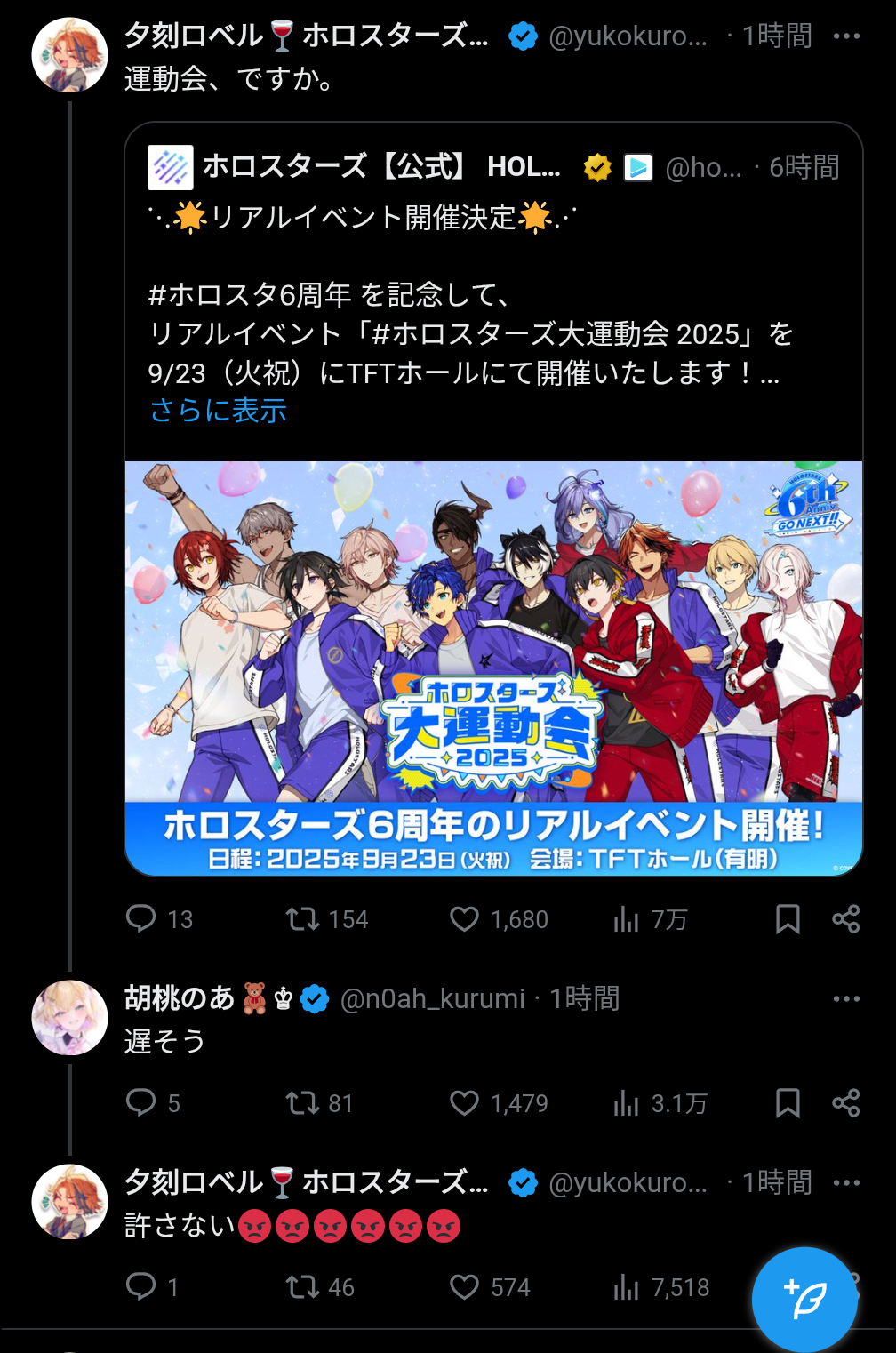Viewport: 896px width, 1353px height.
Task: Compose a new post with floating button
Action: pos(804,1300)
